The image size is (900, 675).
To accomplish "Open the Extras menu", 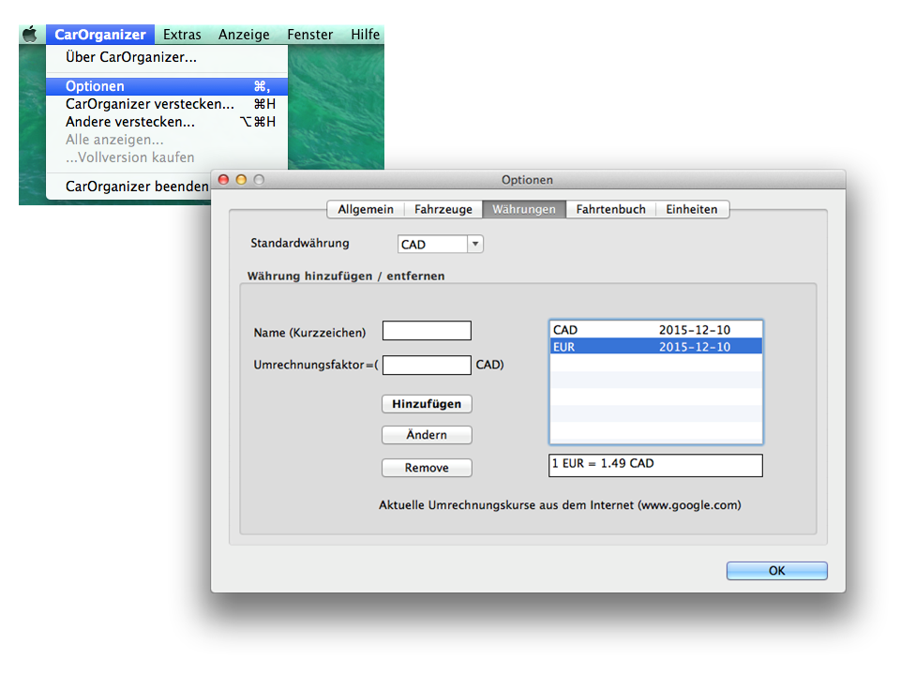I will tap(182, 35).
